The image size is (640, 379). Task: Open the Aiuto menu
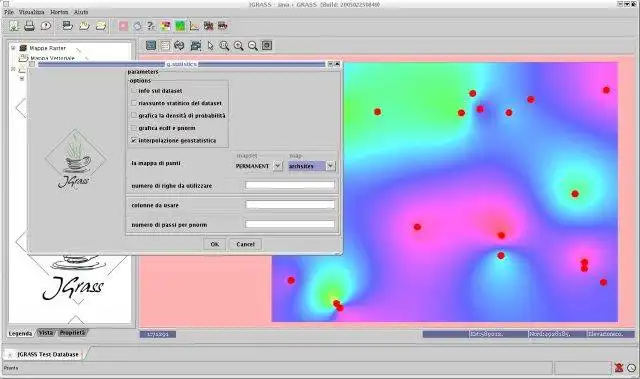pyautogui.click(x=81, y=12)
